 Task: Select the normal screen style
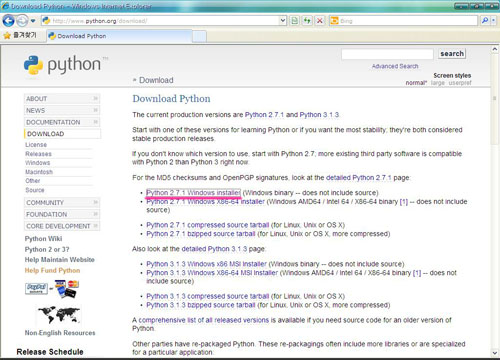point(416,83)
